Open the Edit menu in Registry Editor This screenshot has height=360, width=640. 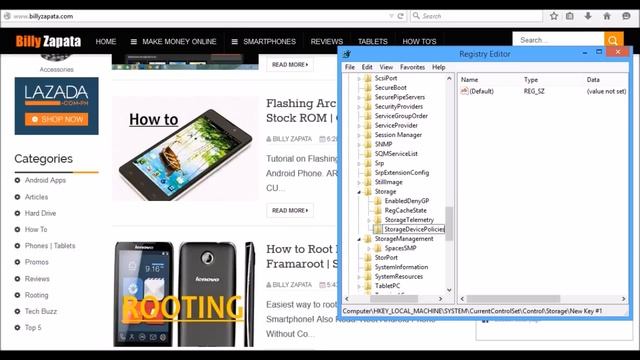click(x=367, y=67)
